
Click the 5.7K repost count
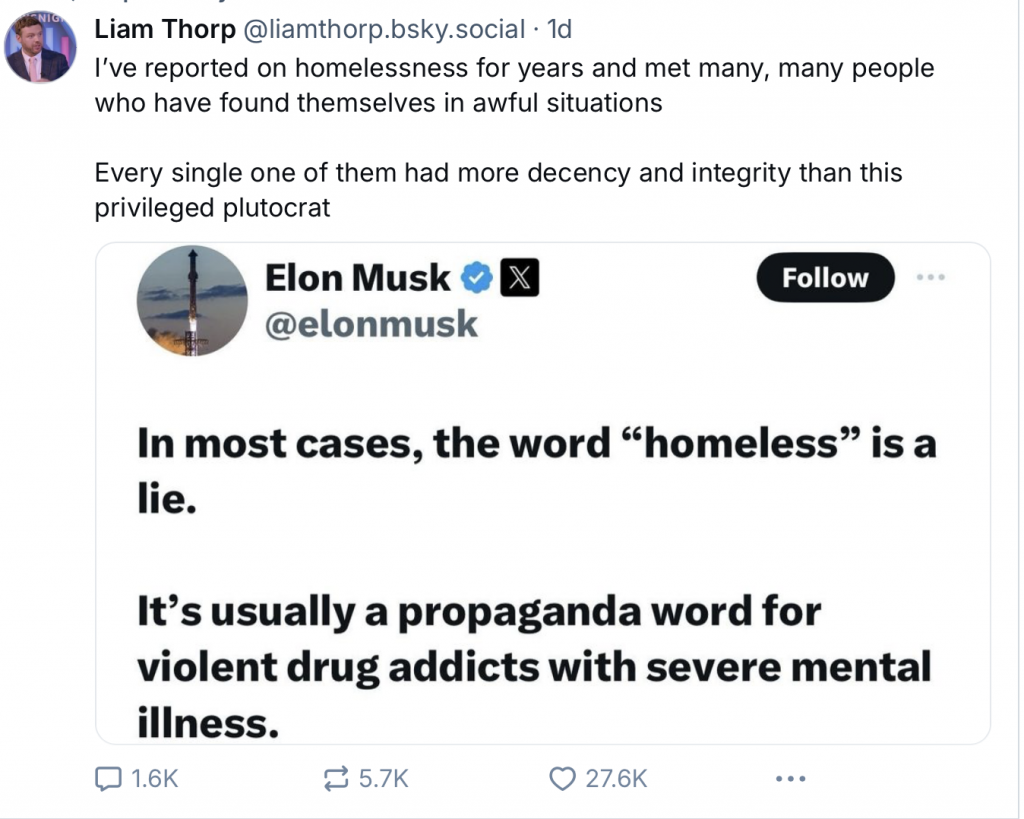pyautogui.click(x=383, y=778)
